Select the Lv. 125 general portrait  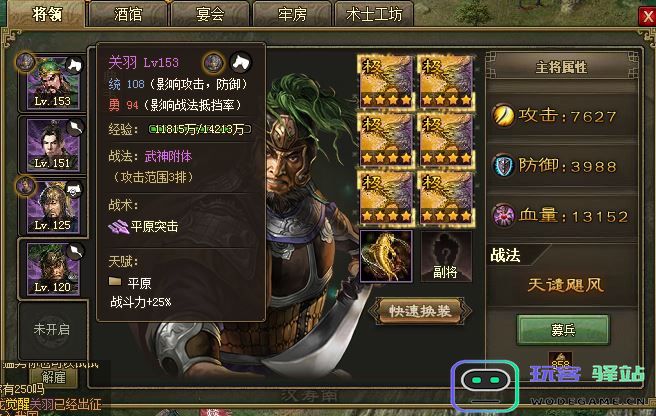pos(53,207)
